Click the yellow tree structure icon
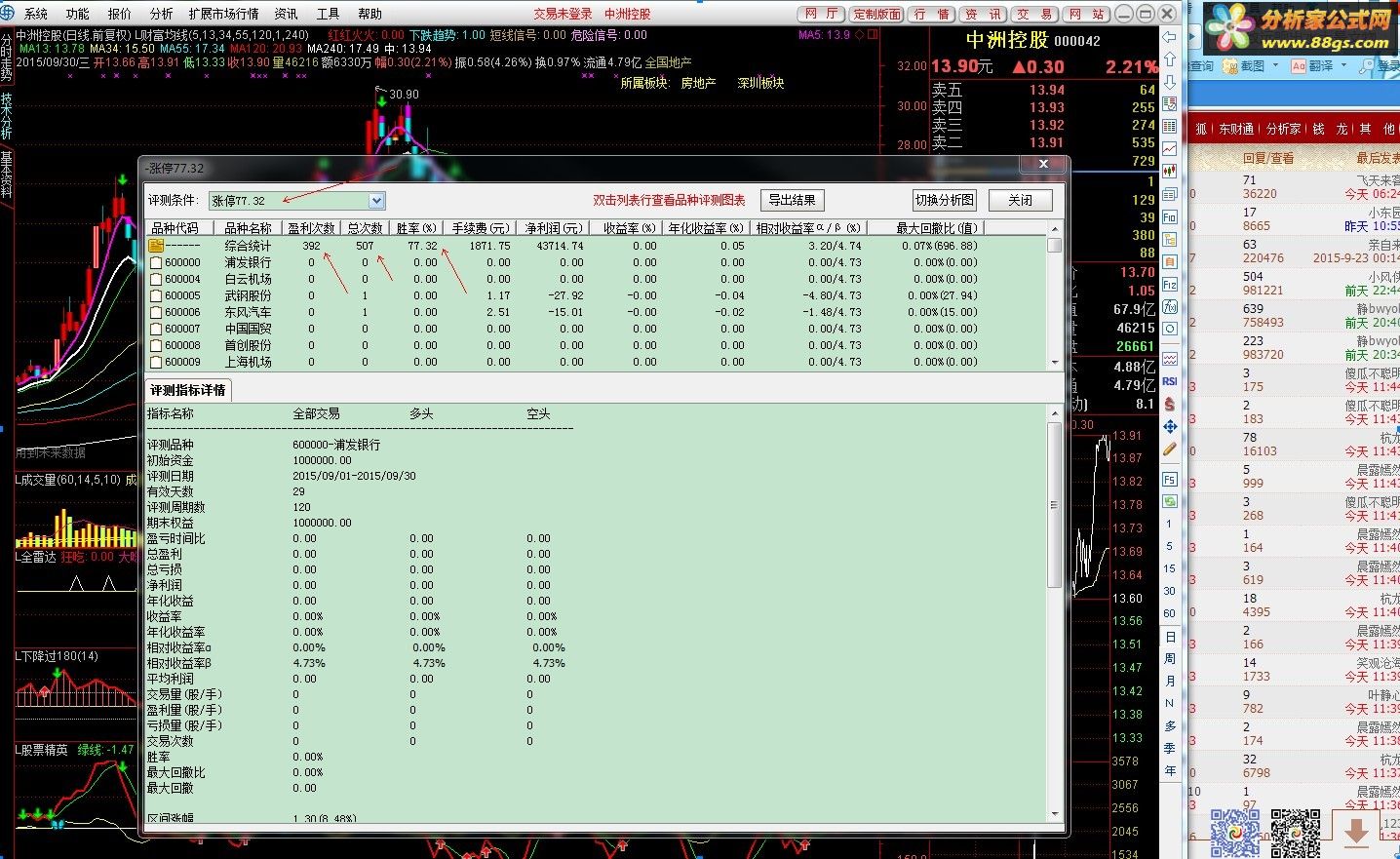The height and width of the screenshot is (859, 1400). tap(1169, 239)
